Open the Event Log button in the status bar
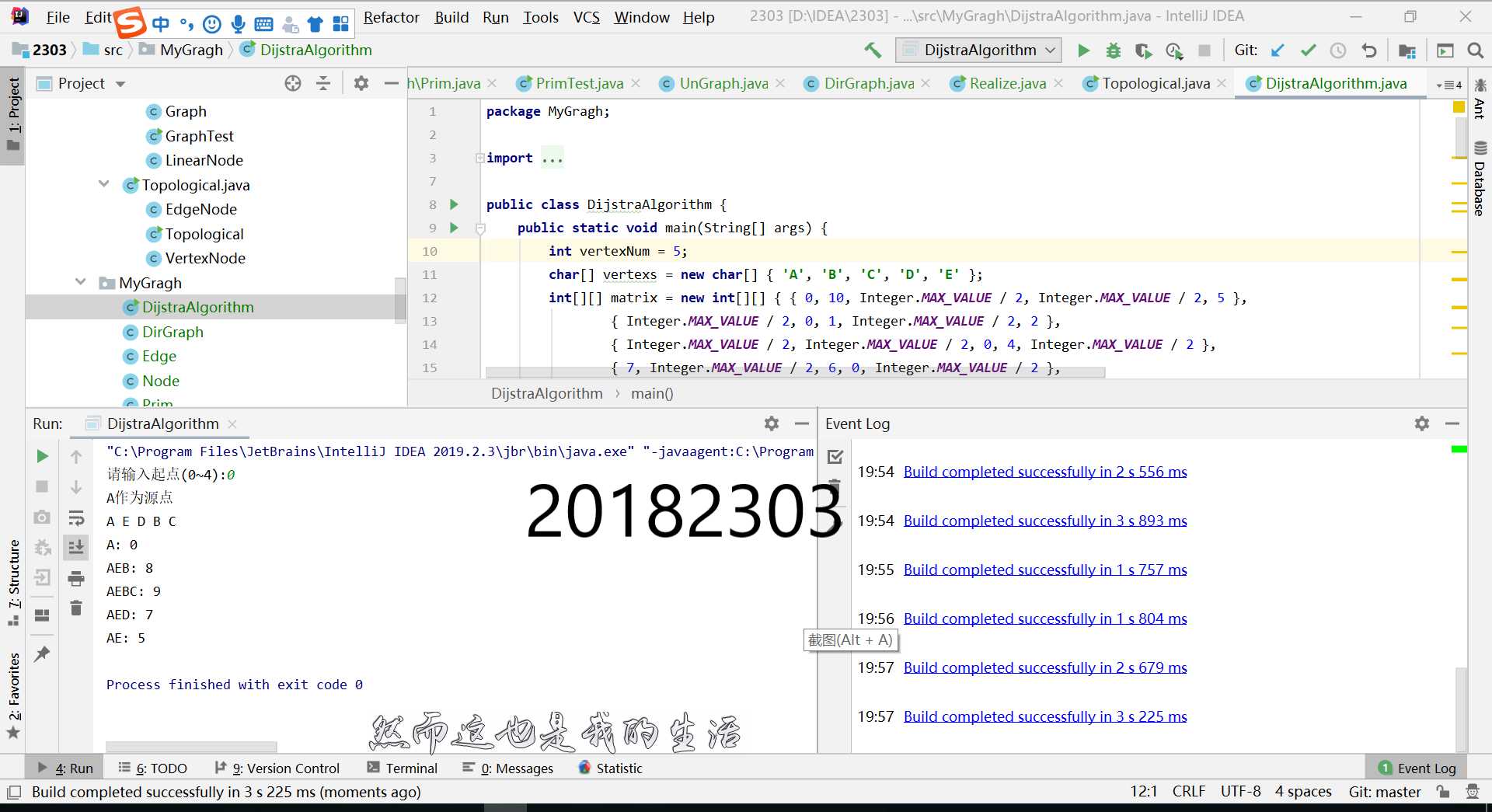This screenshot has height=812, width=1492. pos(1417,768)
